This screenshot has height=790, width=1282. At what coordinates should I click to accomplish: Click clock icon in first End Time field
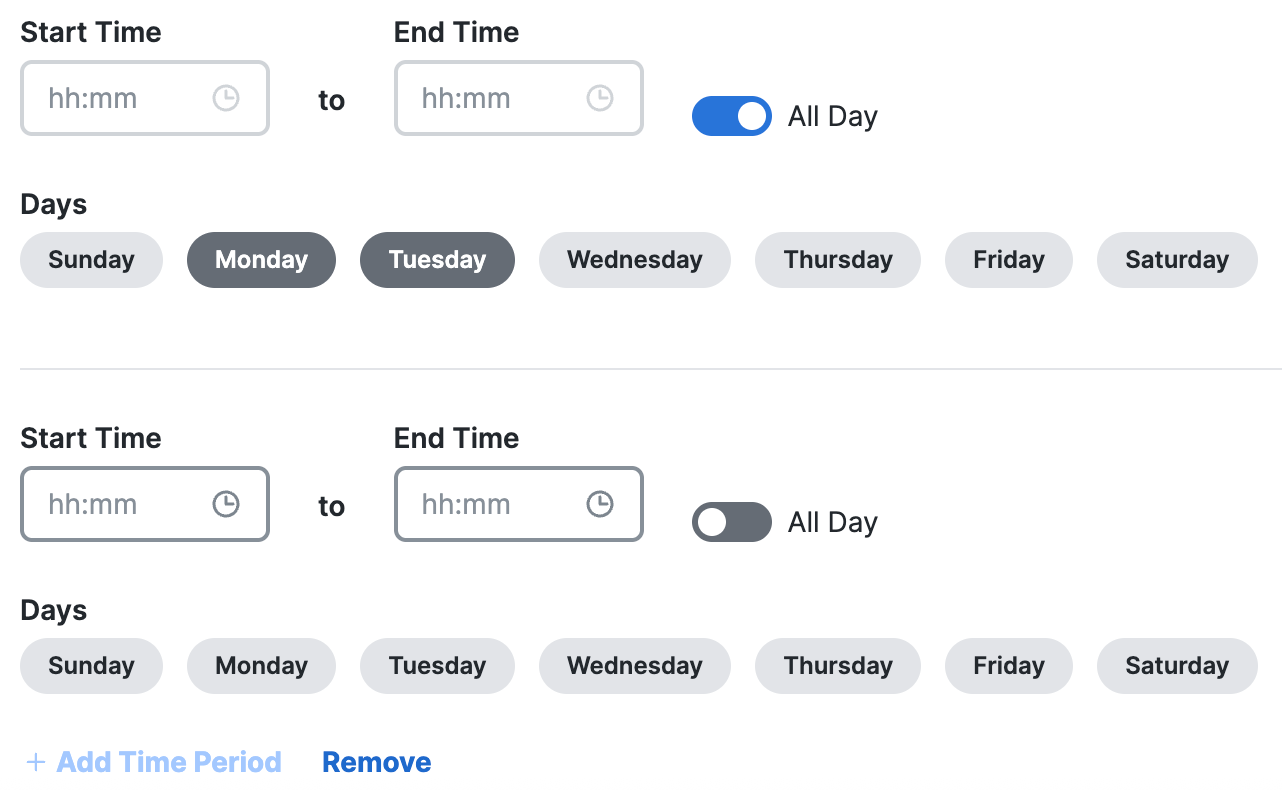(599, 98)
